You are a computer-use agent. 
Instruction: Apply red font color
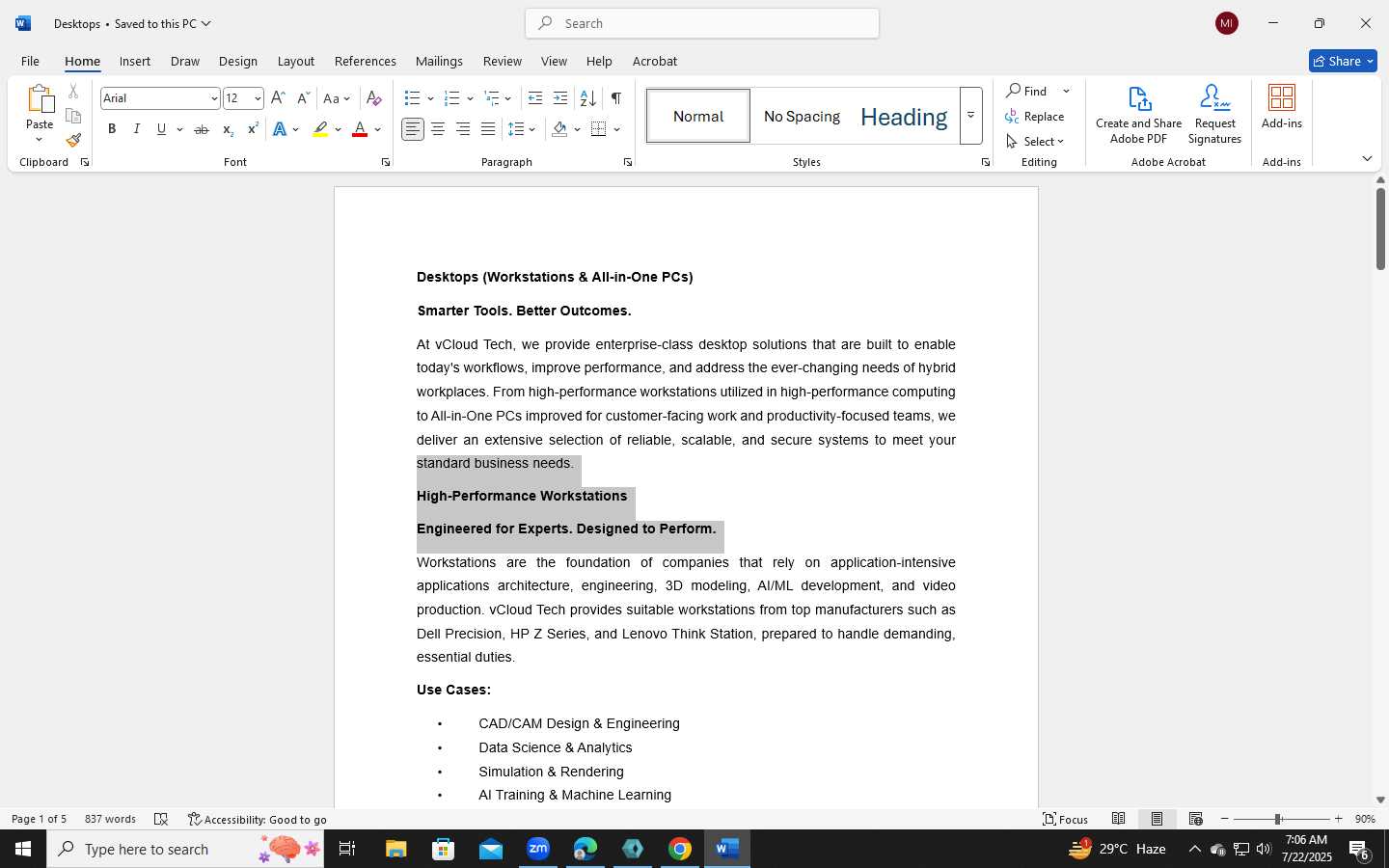pyautogui.click(x=360, y=129)
